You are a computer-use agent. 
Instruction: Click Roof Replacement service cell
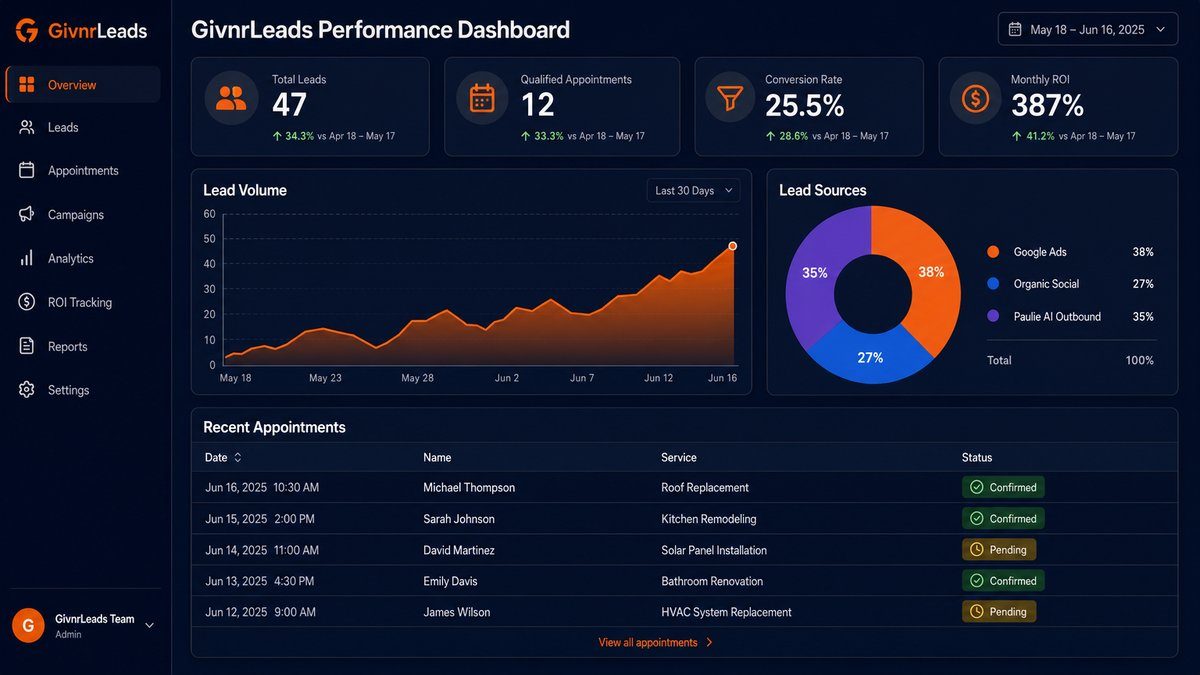tap(705, 487)
